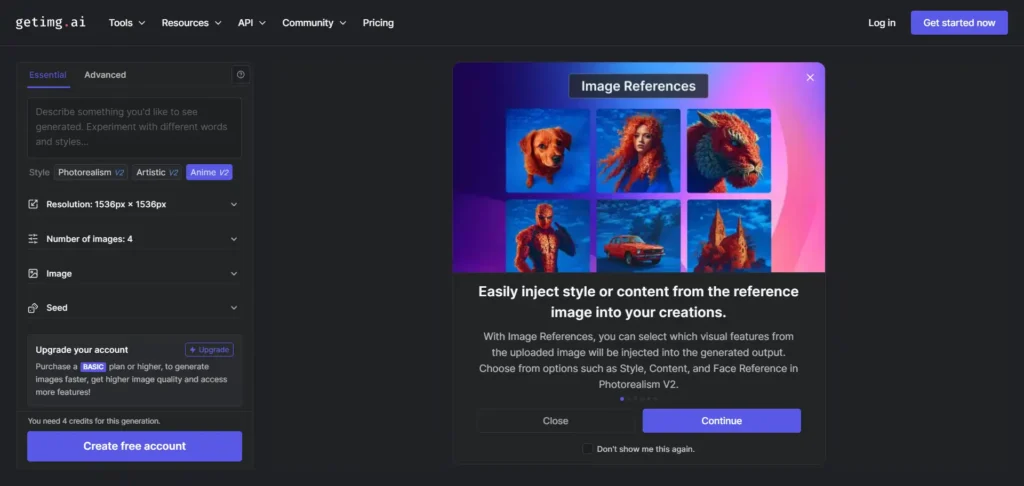Image resolution: width=1024 pixels, height=486 pixels.
Task: Click the red dog reference thumbnail
Action: [x=546, y=150]
